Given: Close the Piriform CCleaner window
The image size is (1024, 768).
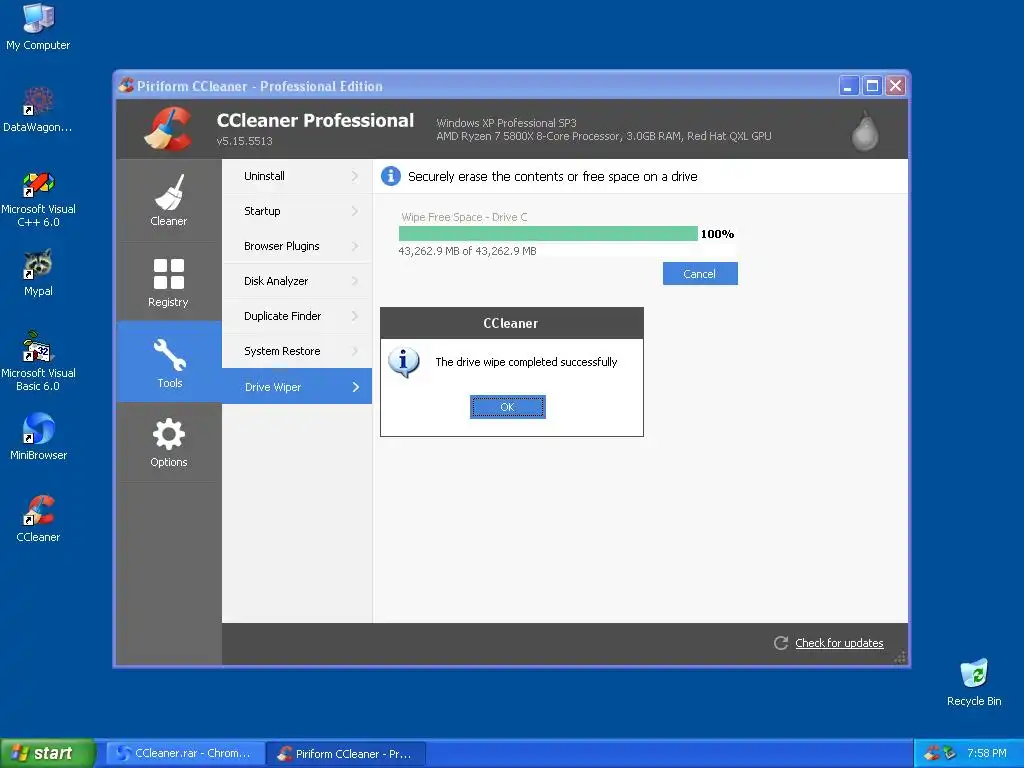Looking at the screenshot, I should pos(895,86).
